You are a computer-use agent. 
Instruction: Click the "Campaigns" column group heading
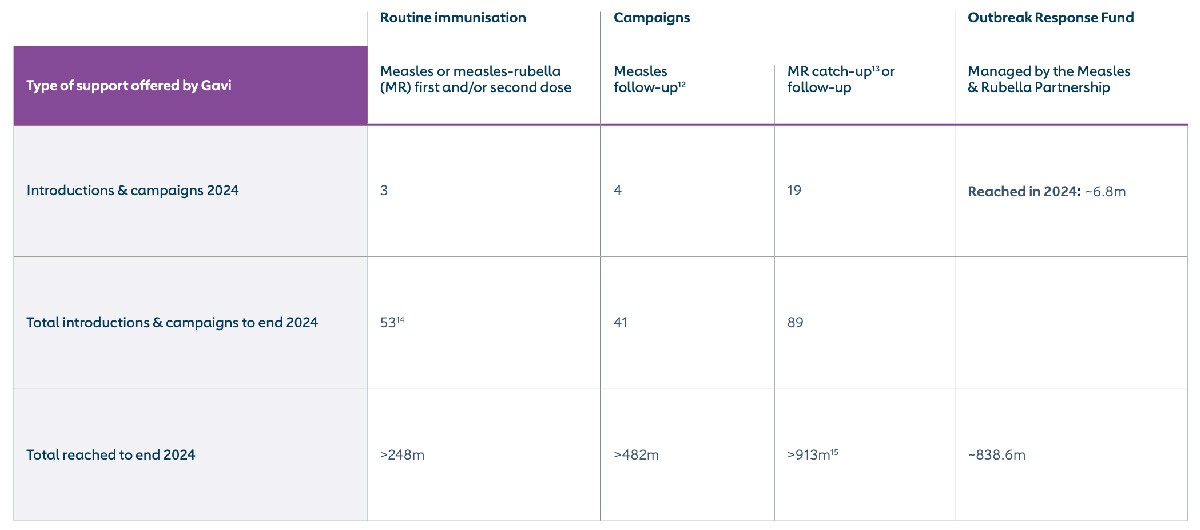point(651,18)
